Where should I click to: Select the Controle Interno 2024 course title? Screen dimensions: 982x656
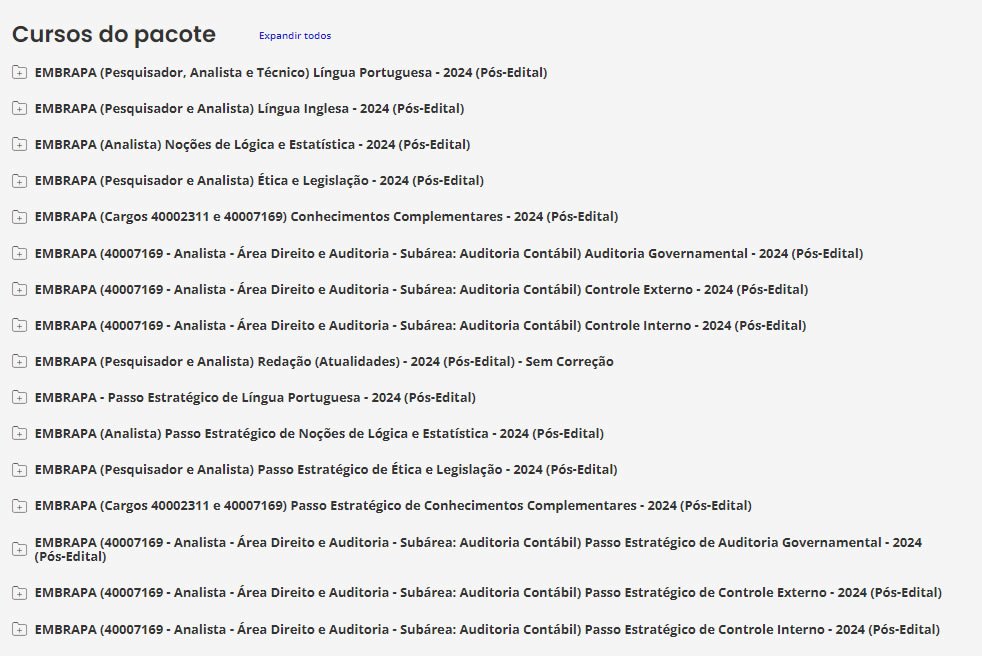tap(420, 325)
